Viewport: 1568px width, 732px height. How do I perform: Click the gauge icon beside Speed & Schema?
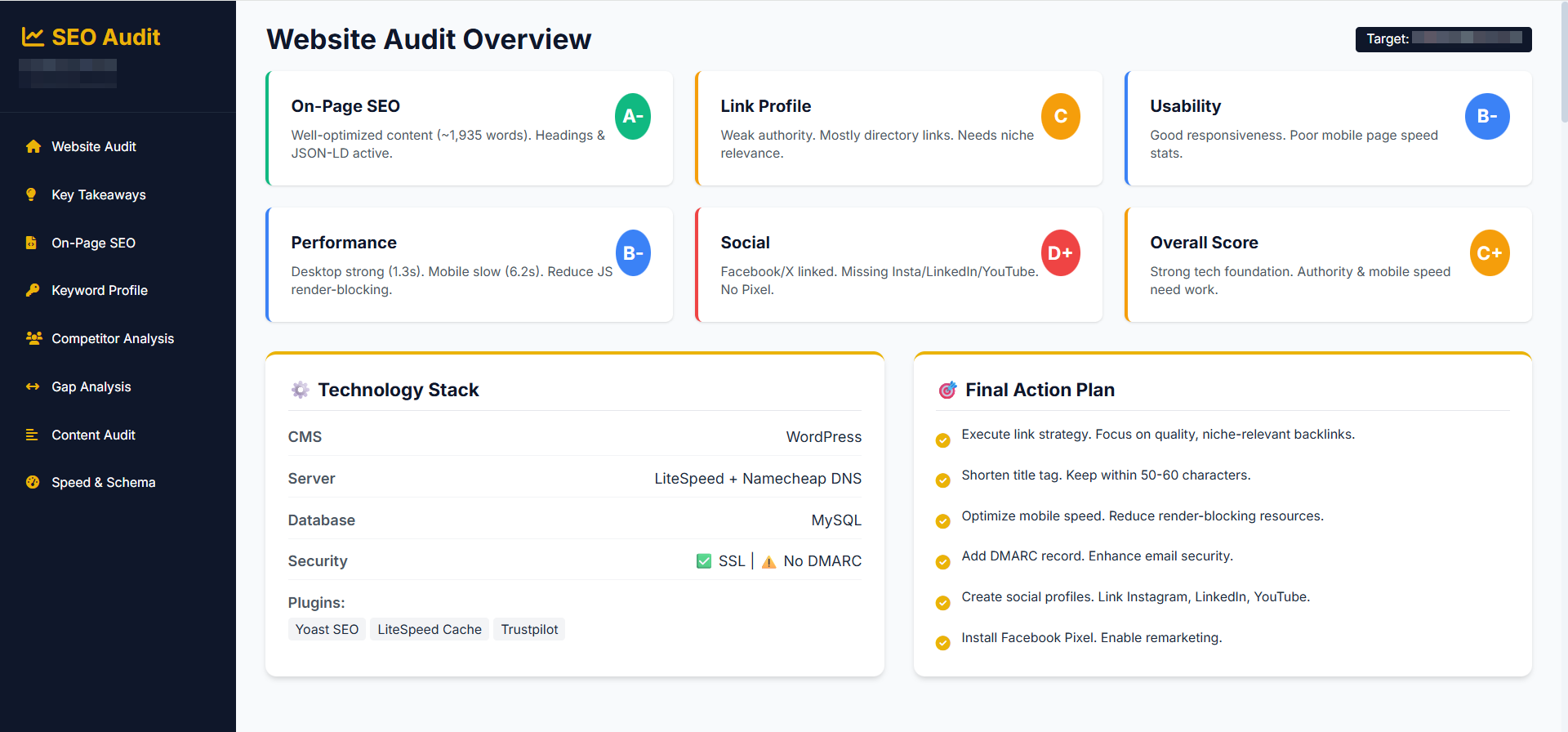(33, 482)
